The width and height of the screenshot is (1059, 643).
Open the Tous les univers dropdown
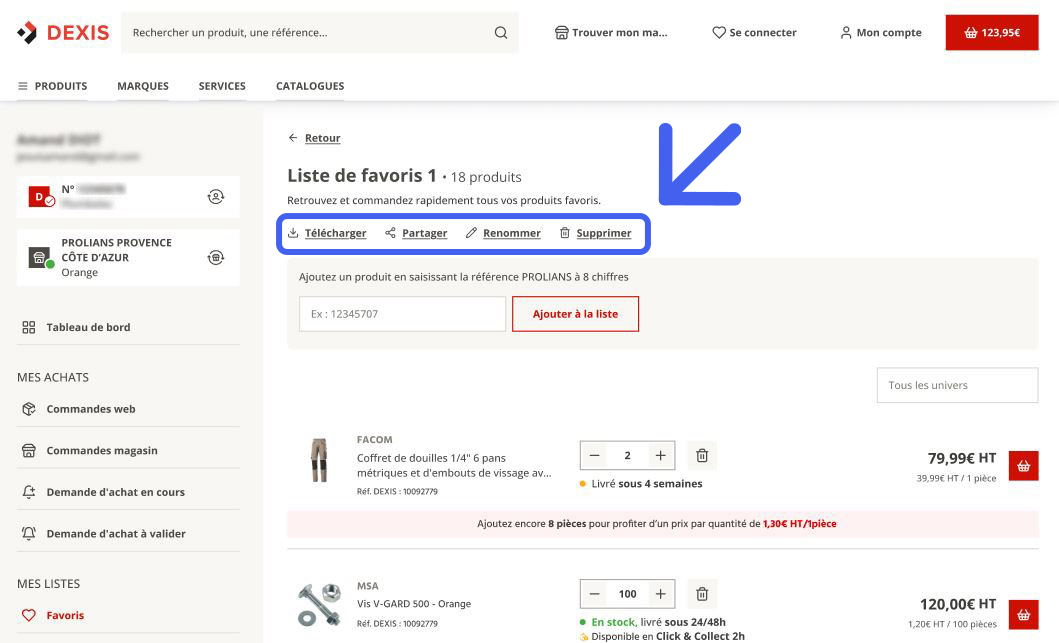957,385
